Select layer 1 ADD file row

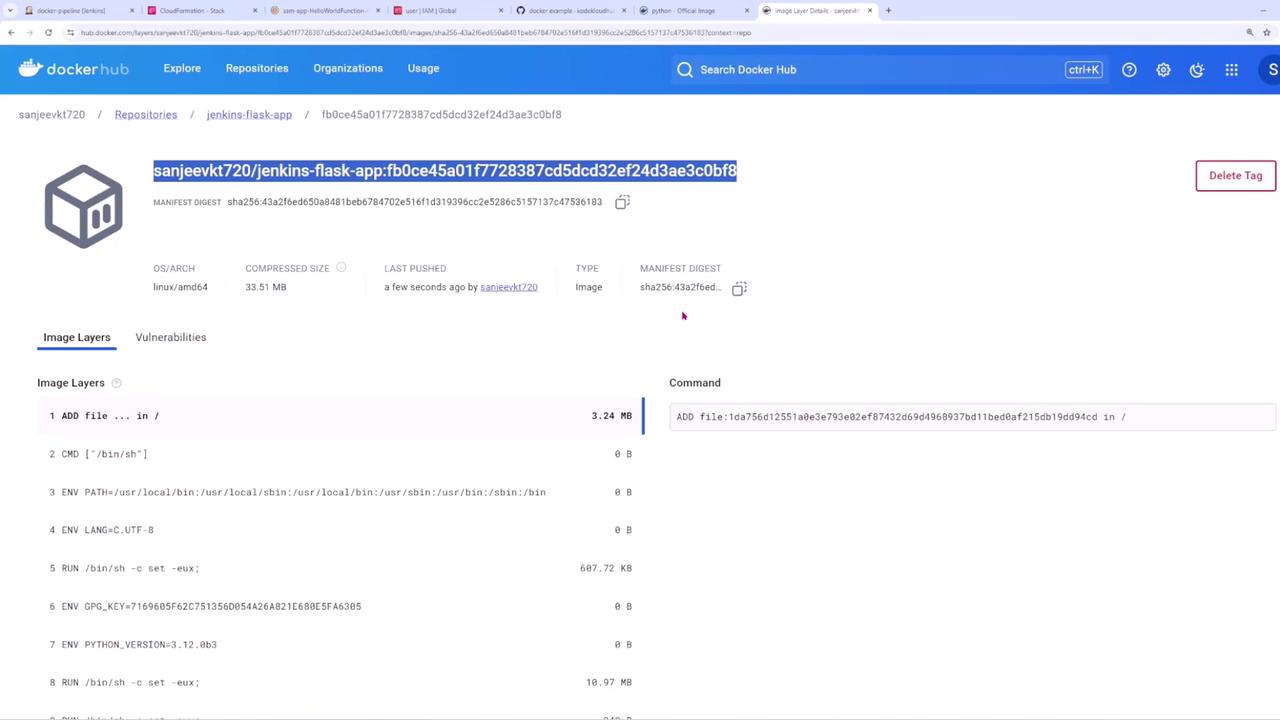[x=341, y=416]
